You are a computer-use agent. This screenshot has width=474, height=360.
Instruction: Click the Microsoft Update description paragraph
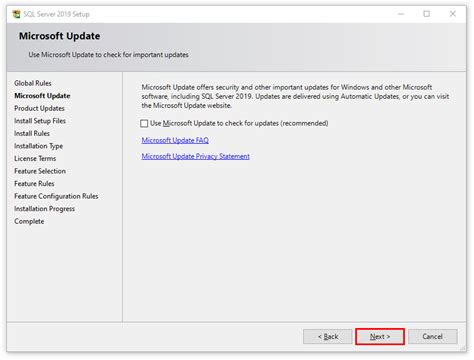pos(295,96)
